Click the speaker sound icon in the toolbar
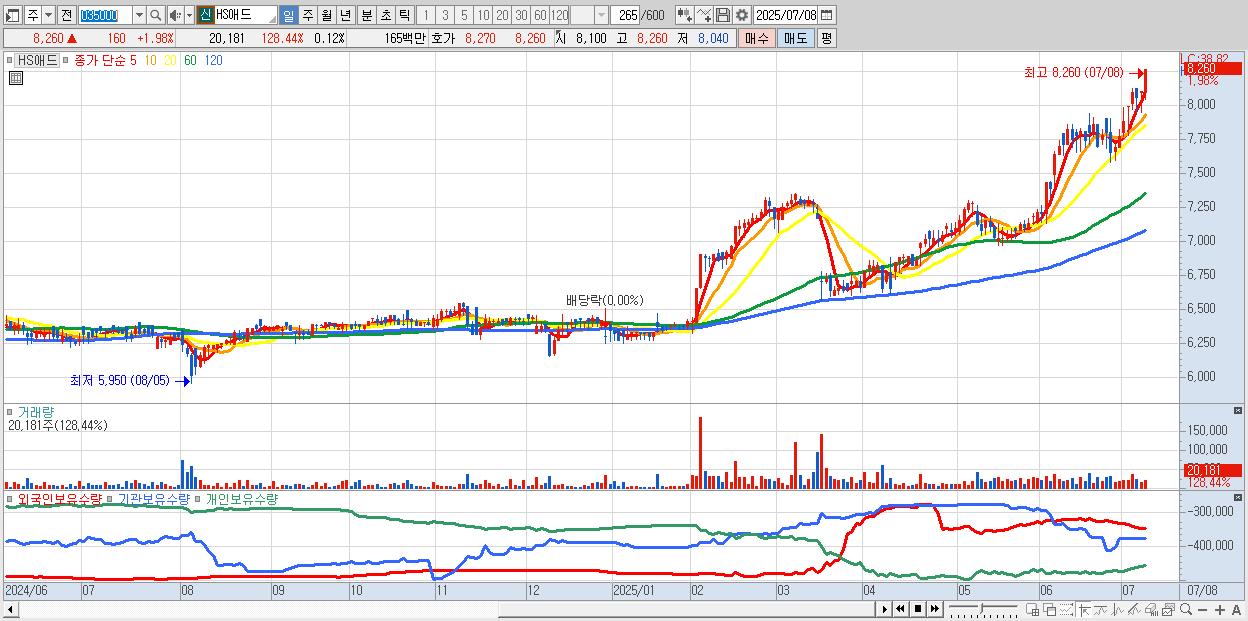This screenshot has height=621, width=1248. (x=175, y=15)
